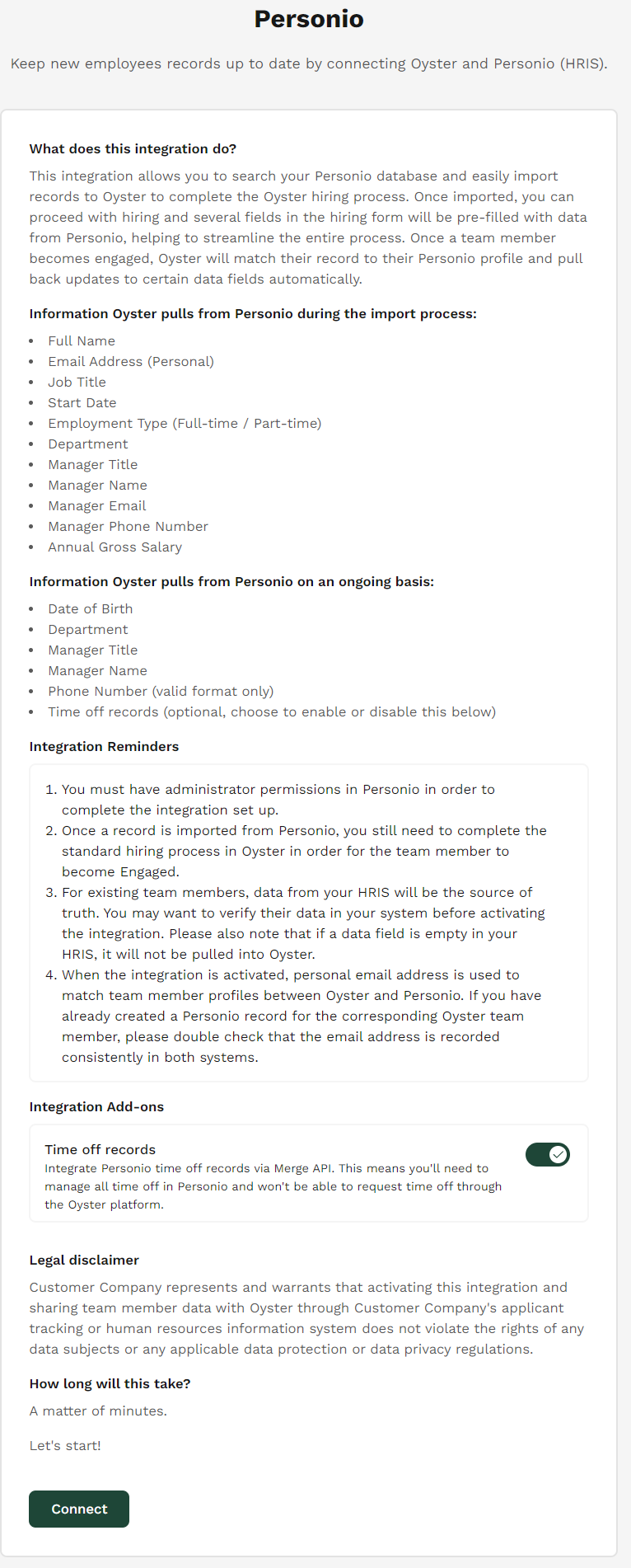Click the reminder about administrator permissions
631x1568 pixels.
pyautogui.click(x=278, y=800)
